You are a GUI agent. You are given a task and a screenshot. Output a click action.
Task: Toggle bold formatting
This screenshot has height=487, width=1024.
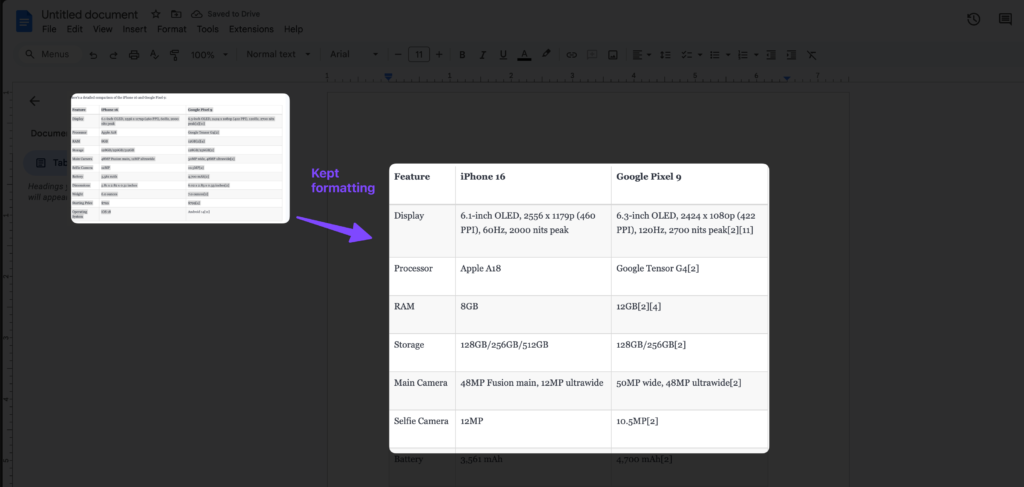462,54
